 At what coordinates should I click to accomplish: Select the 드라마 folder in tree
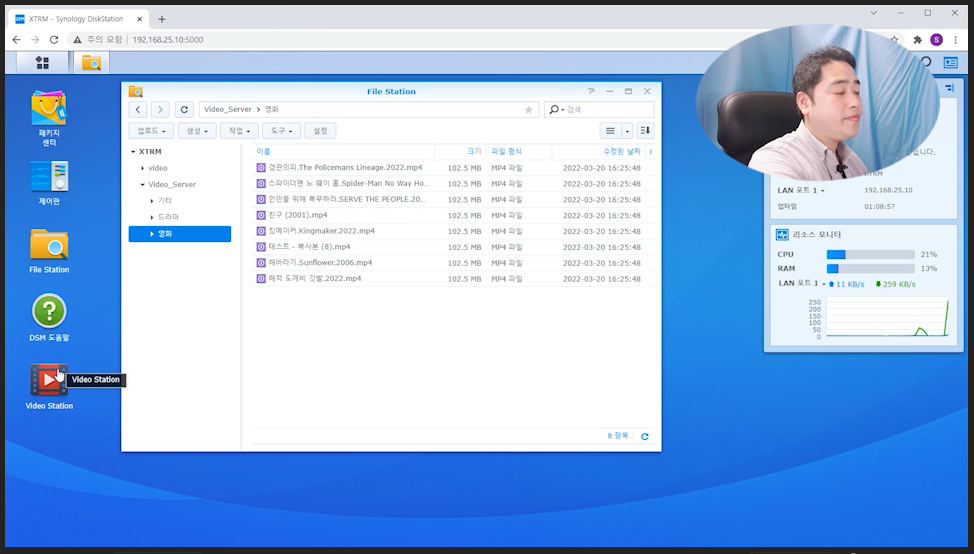point(168,217)
